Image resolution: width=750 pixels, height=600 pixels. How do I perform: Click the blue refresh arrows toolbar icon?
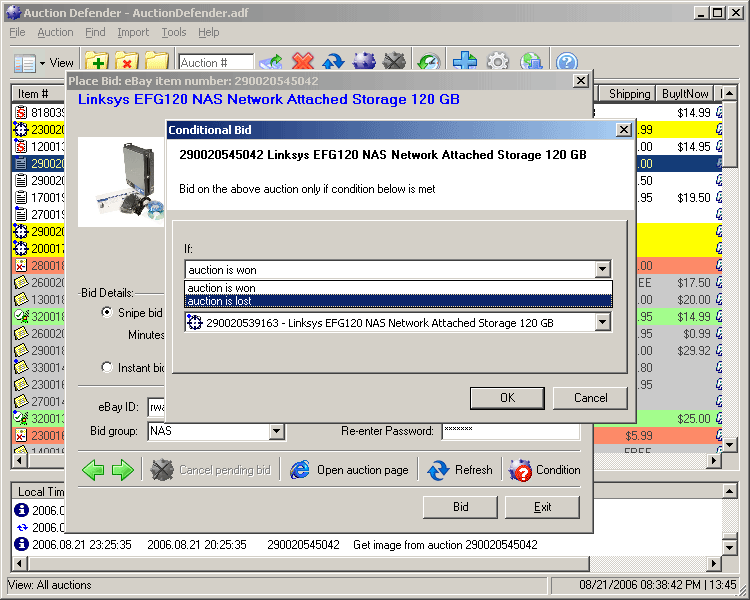click(x=333, y=62)
